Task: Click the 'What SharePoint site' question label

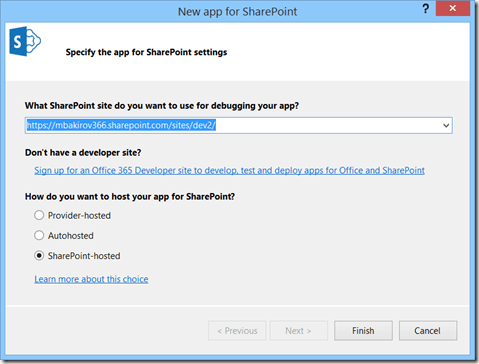Action: coord(162,106)
